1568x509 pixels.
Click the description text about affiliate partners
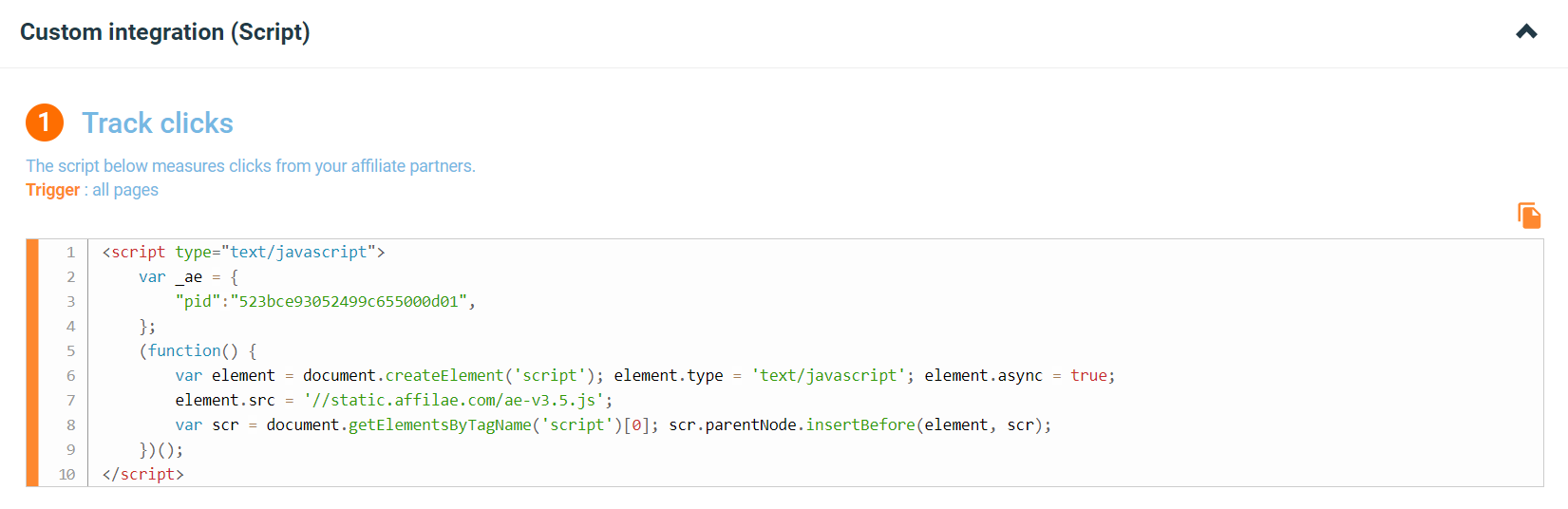click(x=251, y=166)
